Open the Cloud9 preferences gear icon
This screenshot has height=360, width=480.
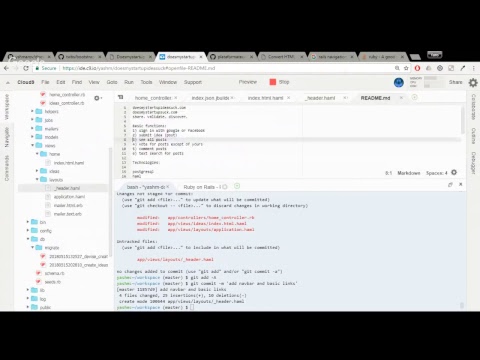point(473,82)
